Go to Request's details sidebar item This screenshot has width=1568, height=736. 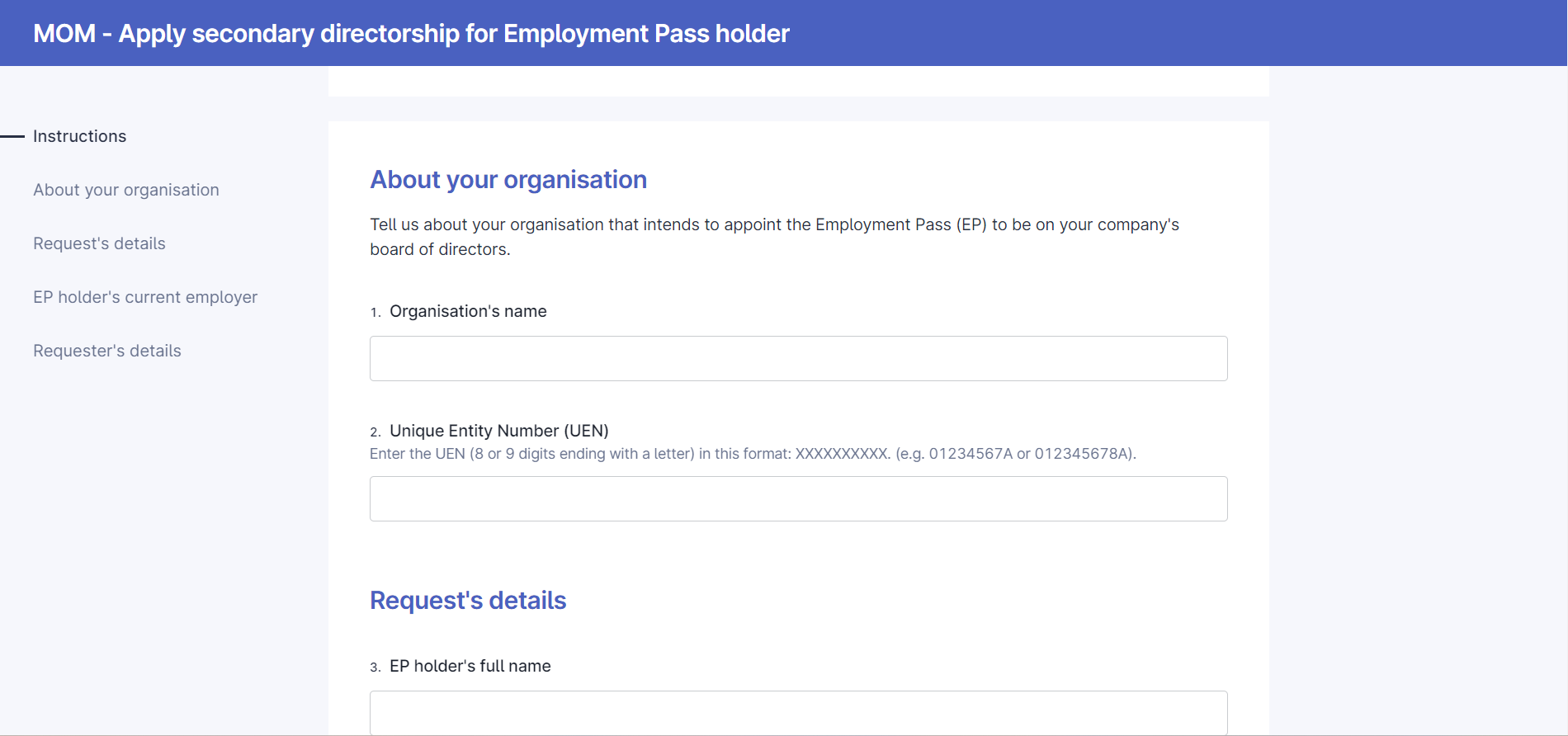click(99, 243)
